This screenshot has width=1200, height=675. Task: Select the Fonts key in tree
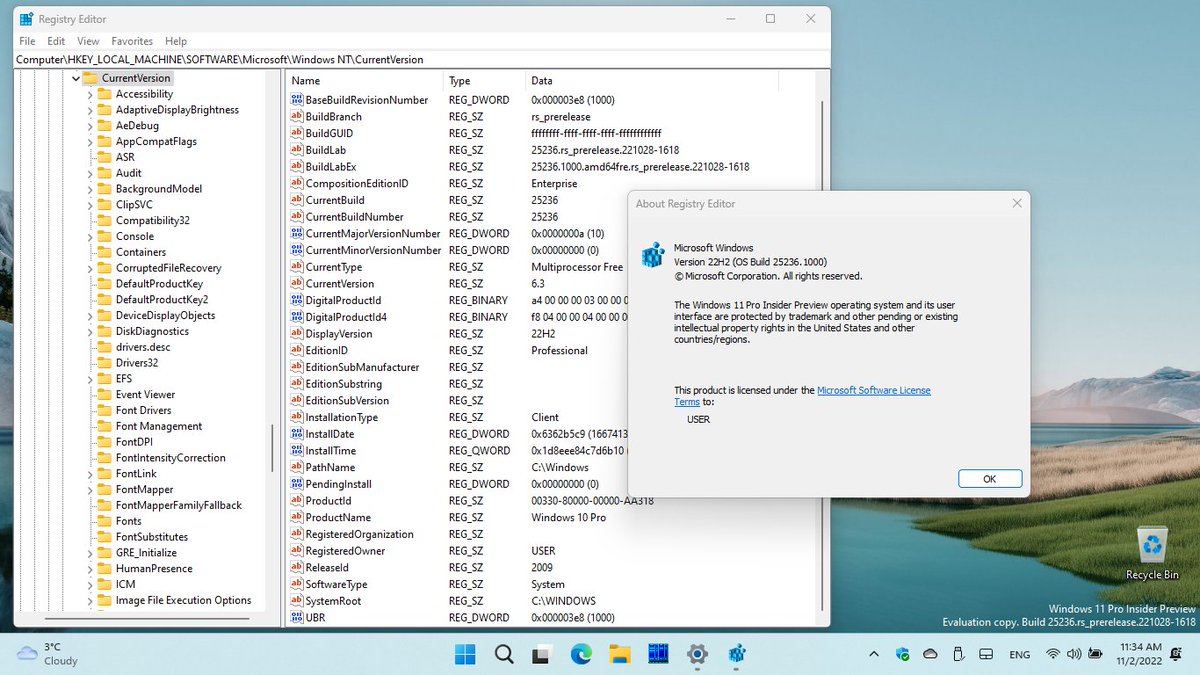(x=128, y=521)
